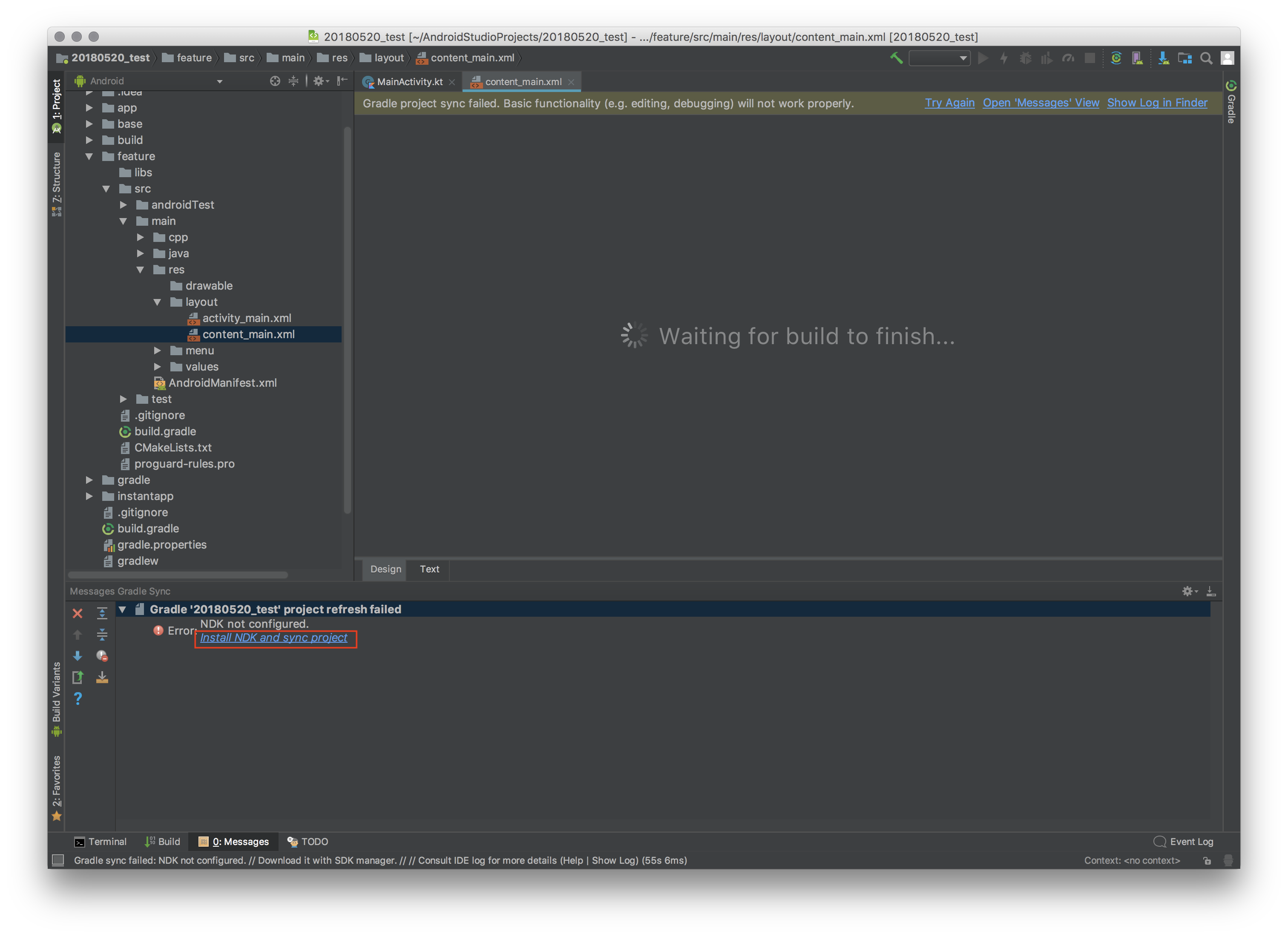
Task: Open the AVD Manager icon
Action: 1137,58
